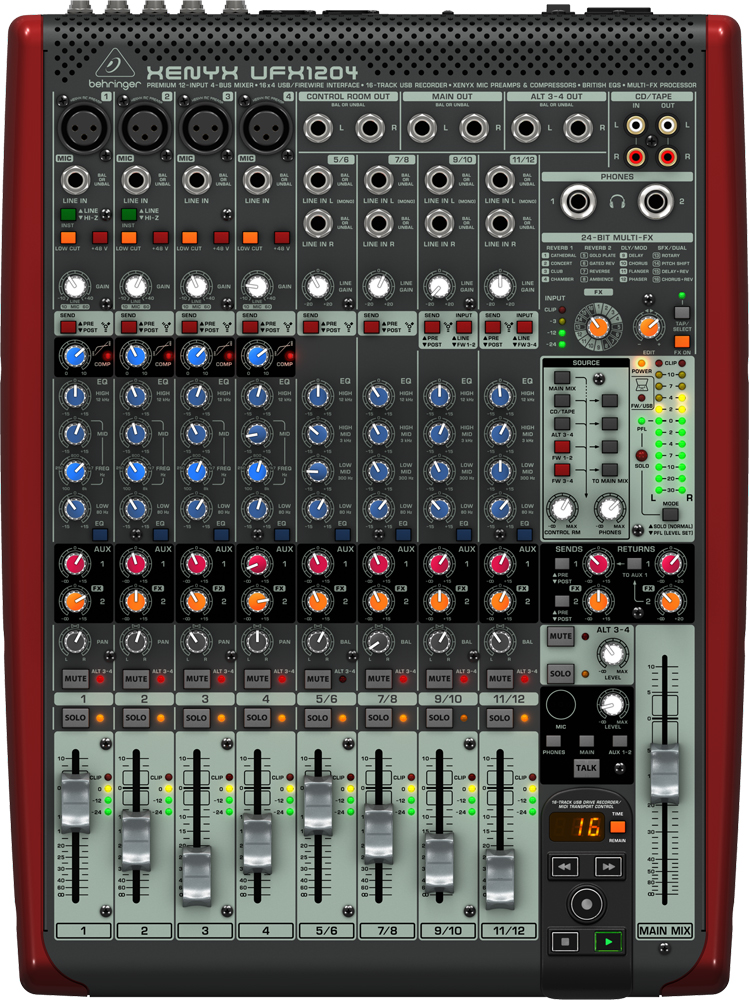The width and height of the screenshot is (749, 1000).
Task: Toggle the LOW CUT switch on channel 1
Action: coord(69,237)
